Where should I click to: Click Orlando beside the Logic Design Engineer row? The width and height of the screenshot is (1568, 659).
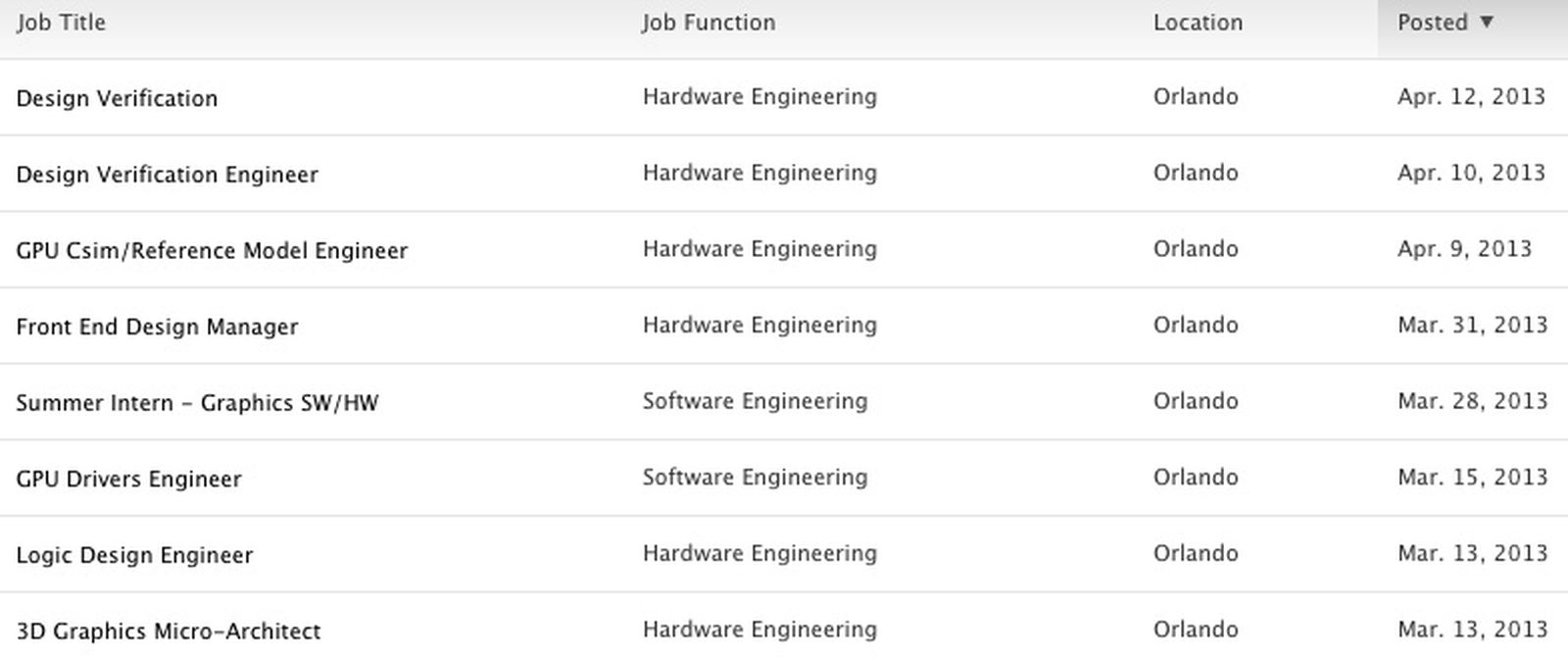tap(1195, 555)
